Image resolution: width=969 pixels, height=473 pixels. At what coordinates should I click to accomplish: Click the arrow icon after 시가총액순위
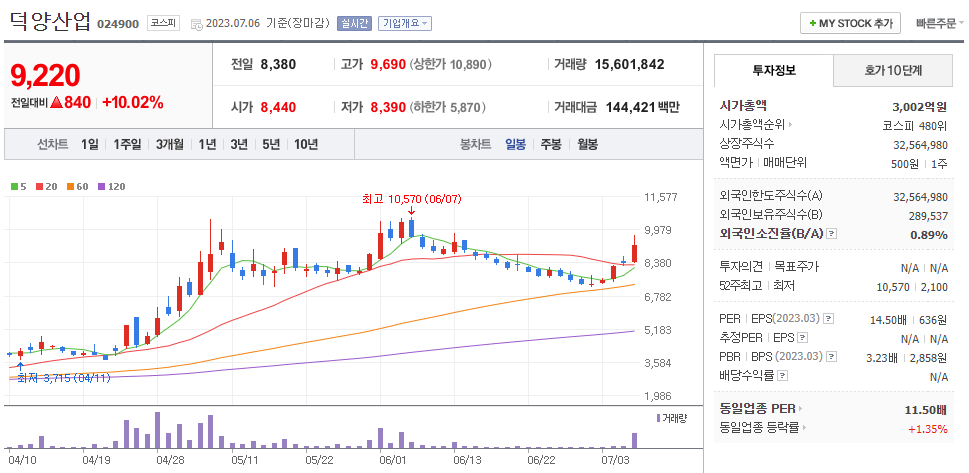790,125
